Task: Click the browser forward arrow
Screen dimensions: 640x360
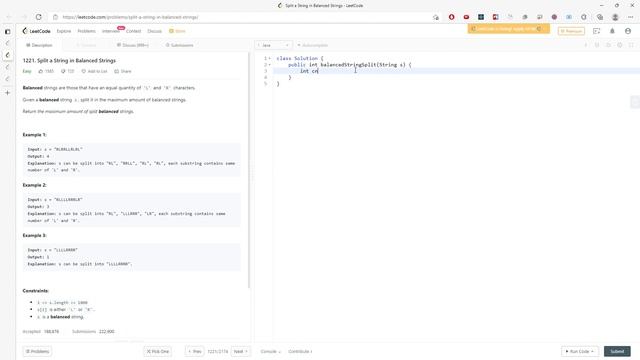Action: tap(24, 17)
